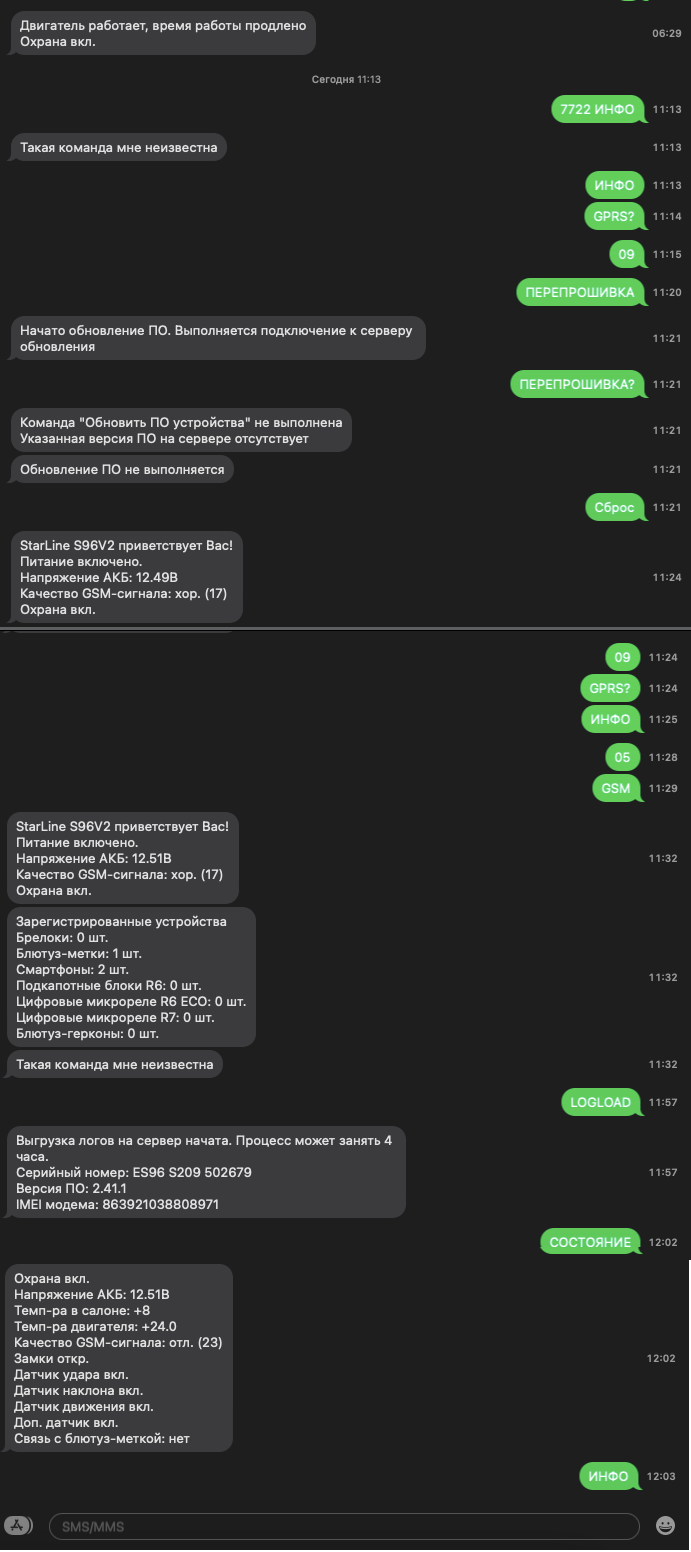
Task: Select the "Выгрузка логов на сервер" message
Action: pos(206,1172)
